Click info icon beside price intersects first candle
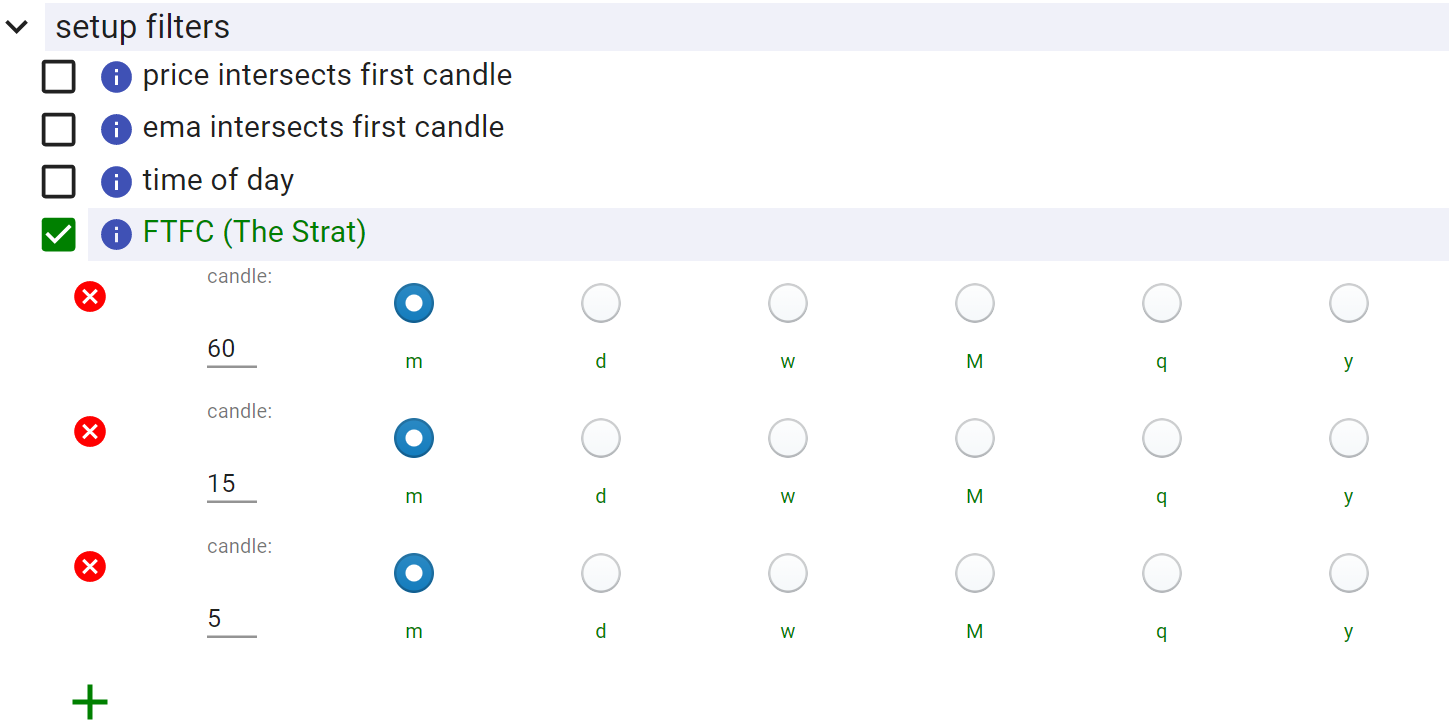 [117, 77]
